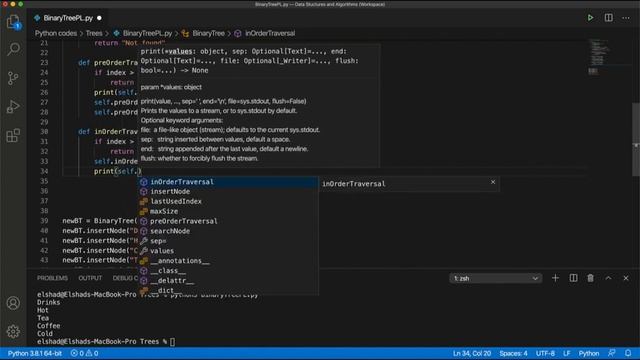Open the PROBLEMS panel tab
Screen dimensions: 640x360
pyautogui.click(x=52, y=278)
